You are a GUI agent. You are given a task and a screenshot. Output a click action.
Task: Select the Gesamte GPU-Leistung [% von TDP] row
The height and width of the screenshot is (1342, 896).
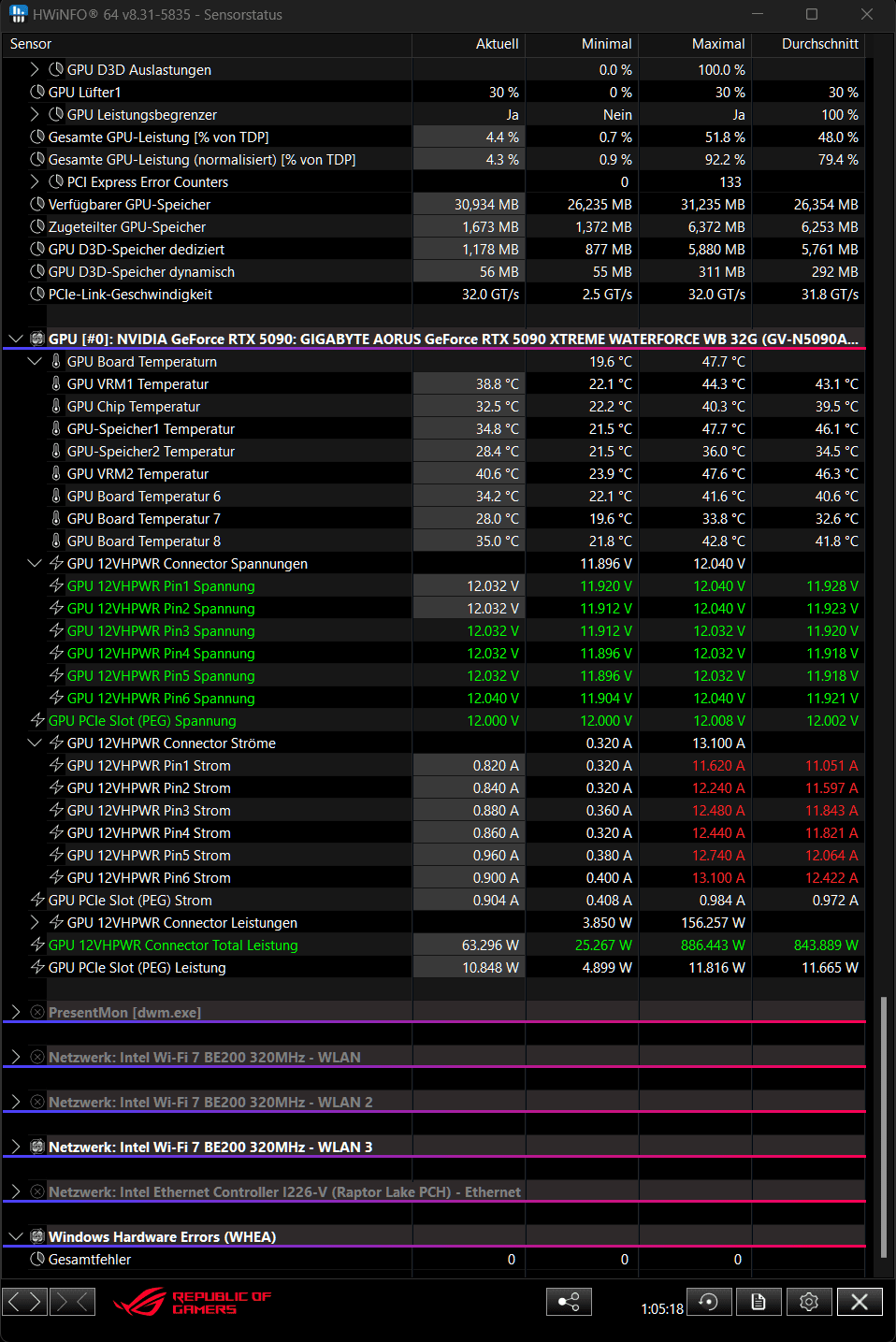click(x=158, y=137)
